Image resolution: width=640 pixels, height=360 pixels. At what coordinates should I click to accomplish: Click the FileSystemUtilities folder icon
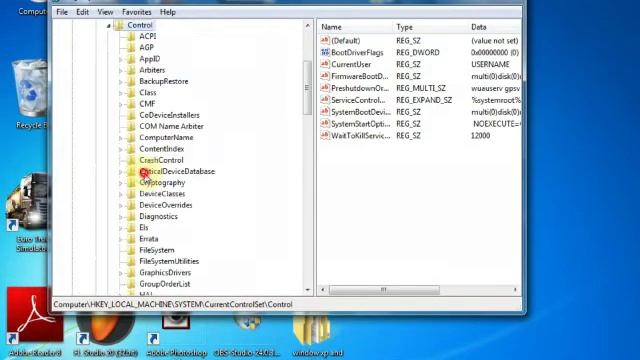tap(131, 261)
